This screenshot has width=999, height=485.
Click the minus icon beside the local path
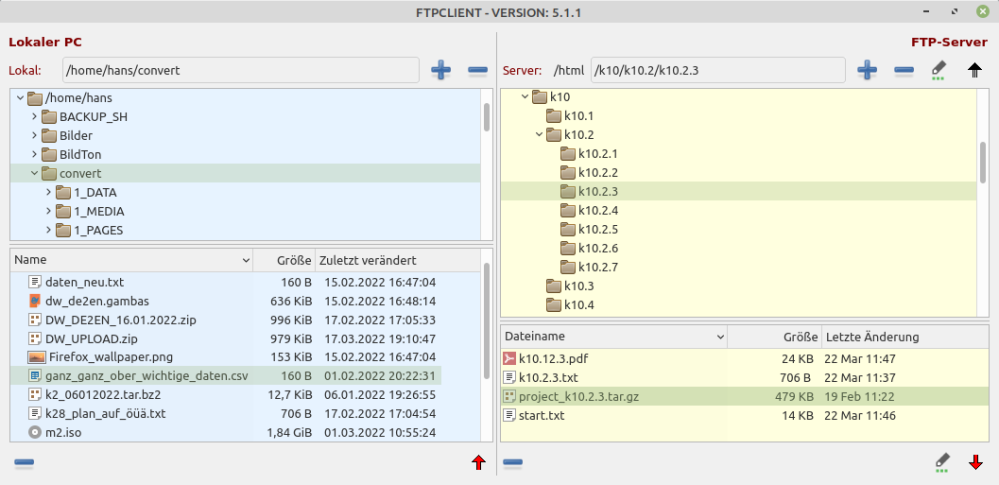pos(477,70)
